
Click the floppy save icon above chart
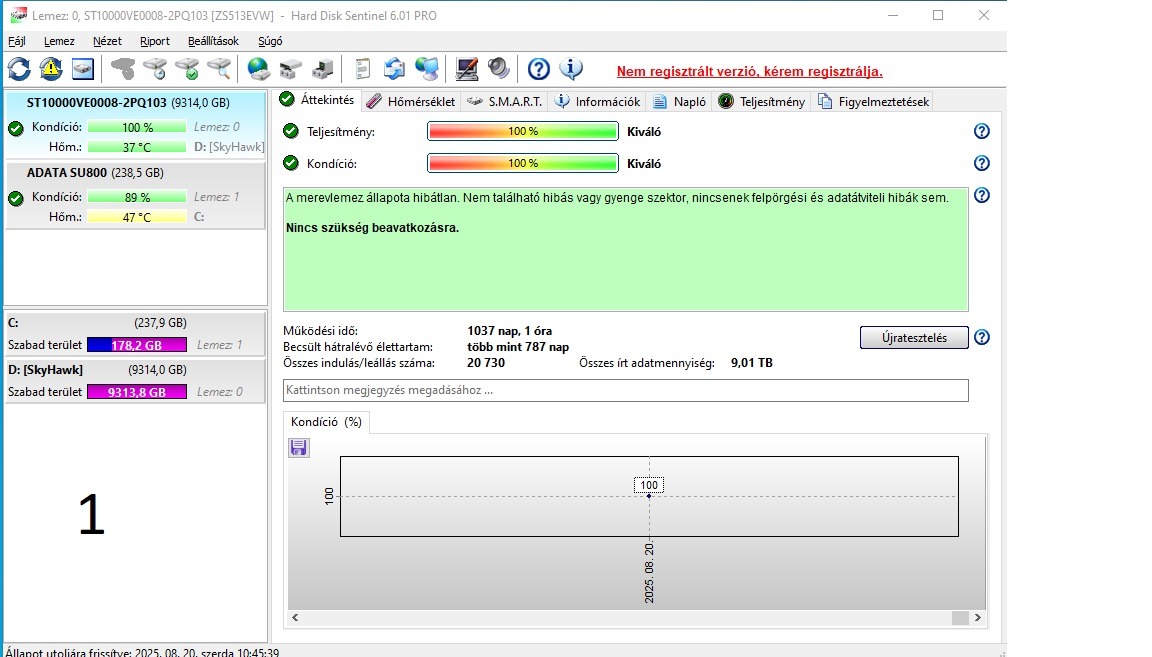tap(298, 448)
